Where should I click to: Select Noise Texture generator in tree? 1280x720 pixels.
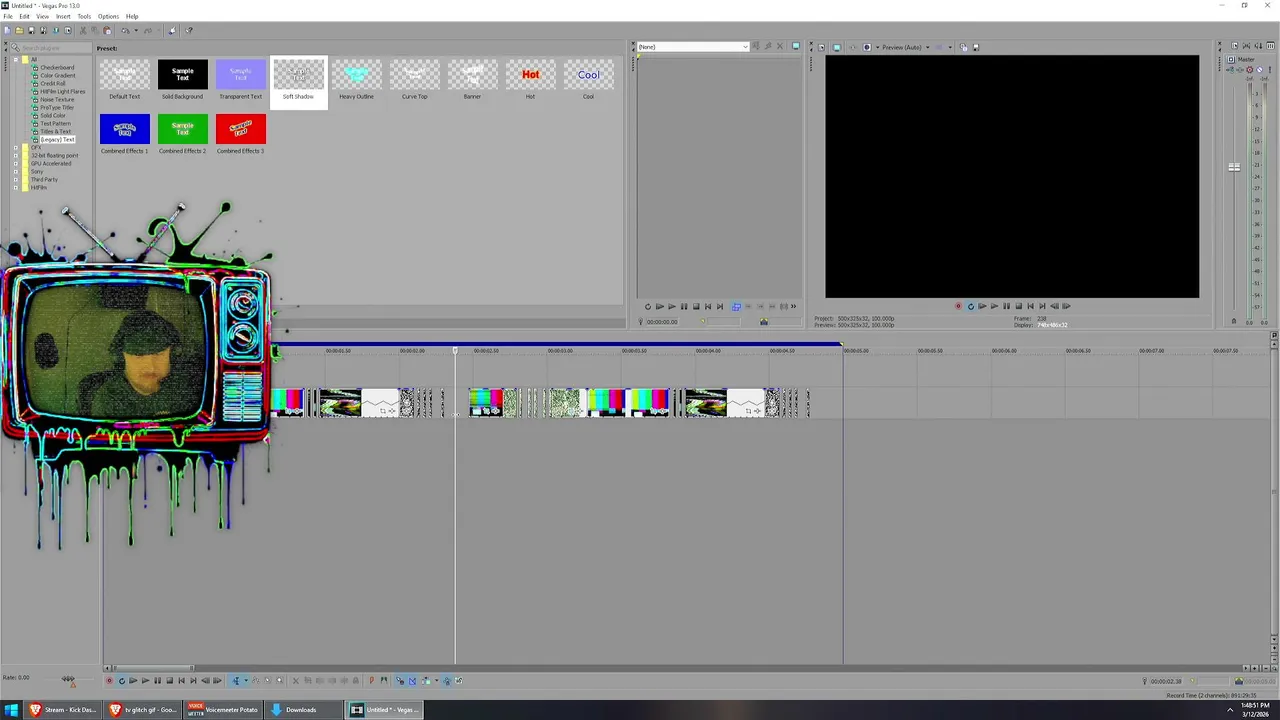[x=57, y=100]
